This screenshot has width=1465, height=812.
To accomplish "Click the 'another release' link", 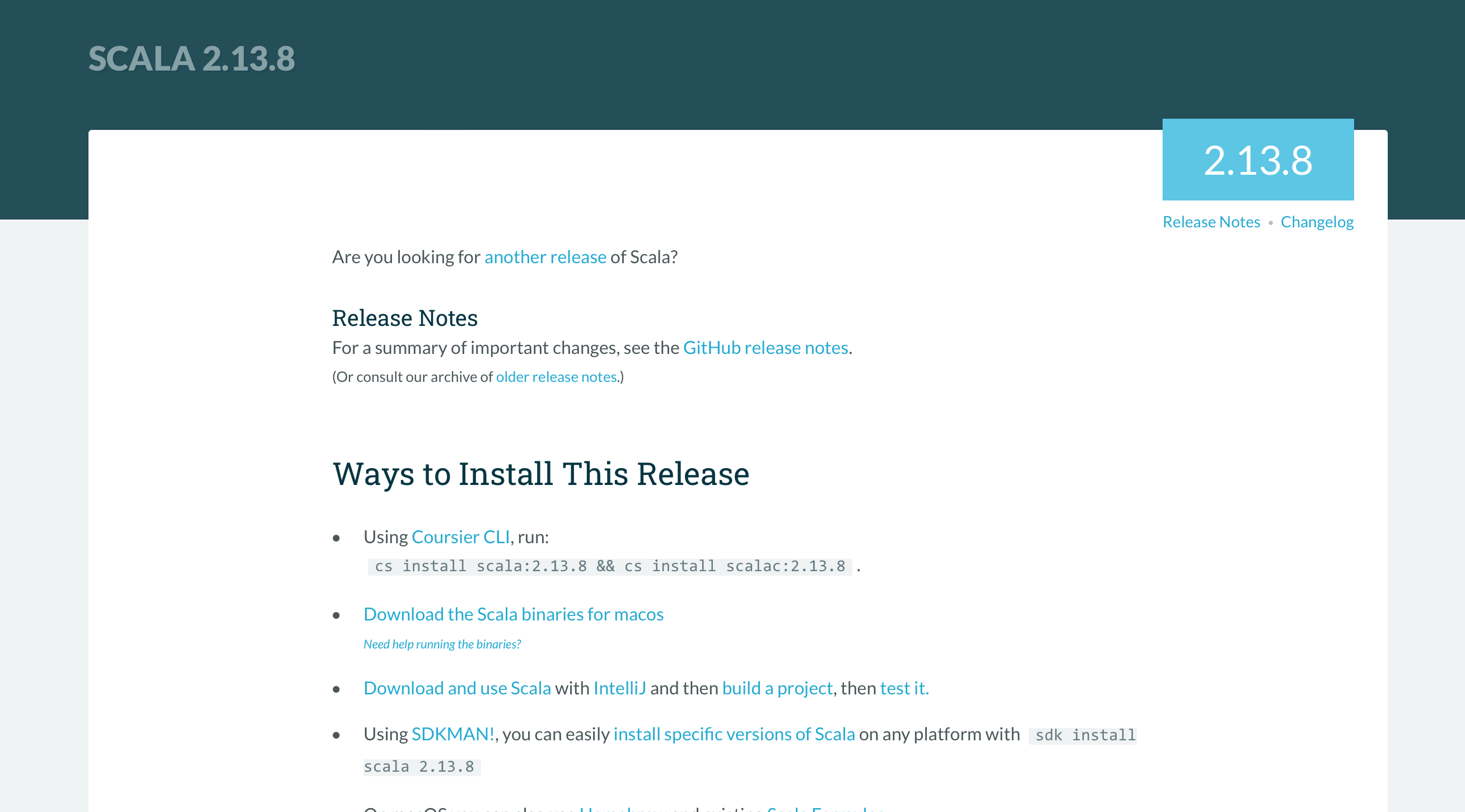I will tap(545, 257).
